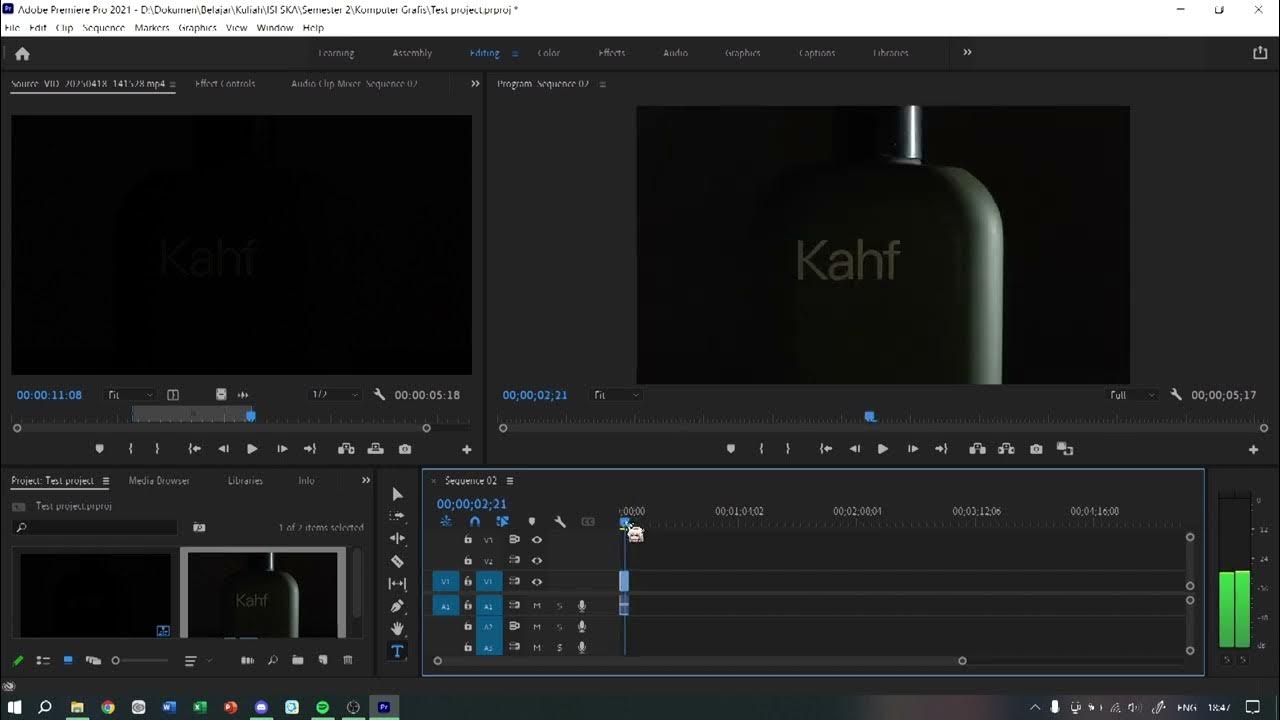The height and width of the screenshot is (720, 1280).
Task: Open Sequence 02 timeline panel menu
Action: click(509, 481)
